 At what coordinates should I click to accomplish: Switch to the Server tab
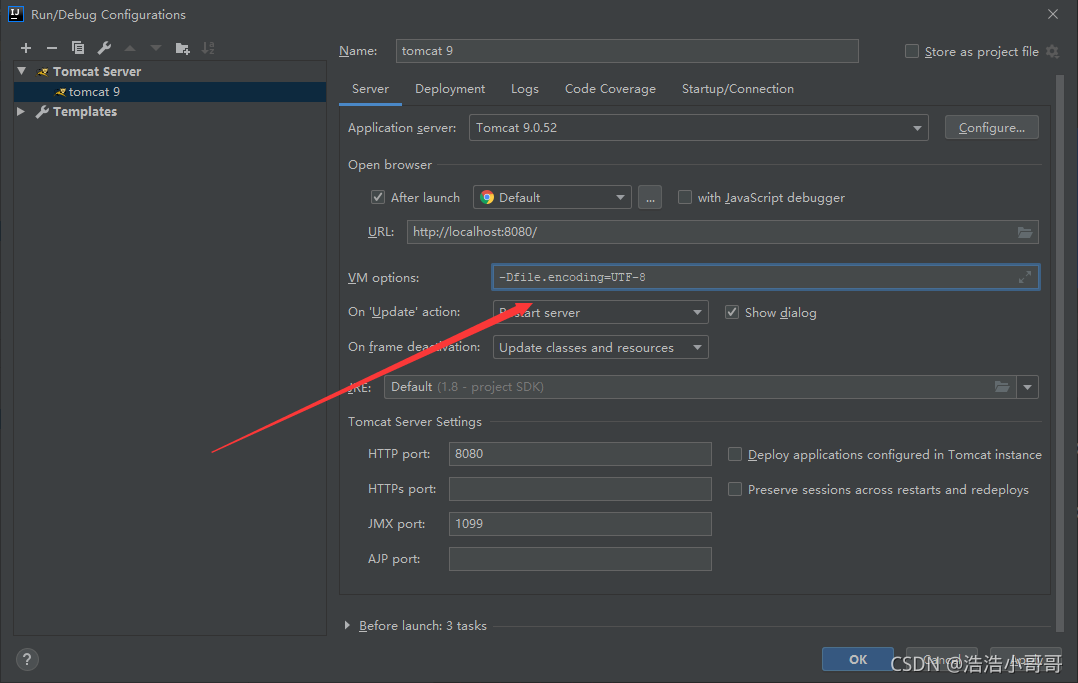(371, 89)
